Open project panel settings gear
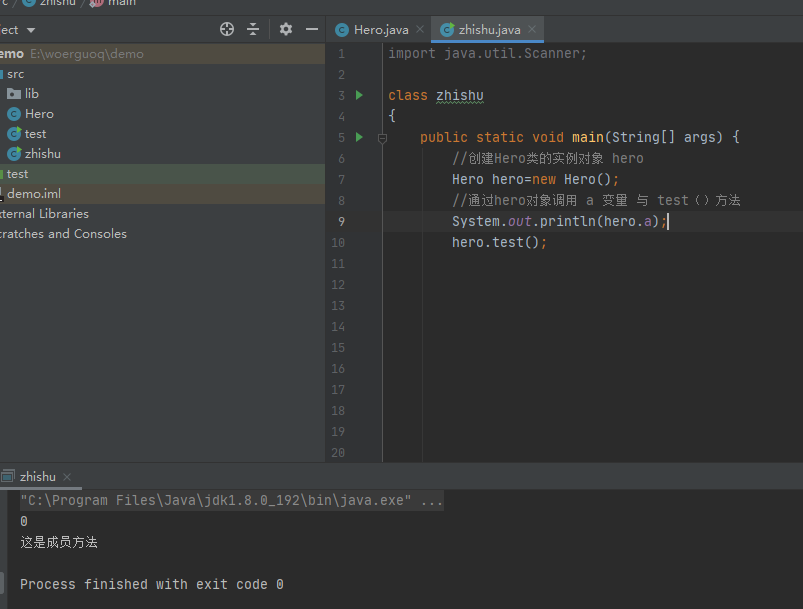The width and height of the screenshot is (803, 609). (x=286, y=29)
